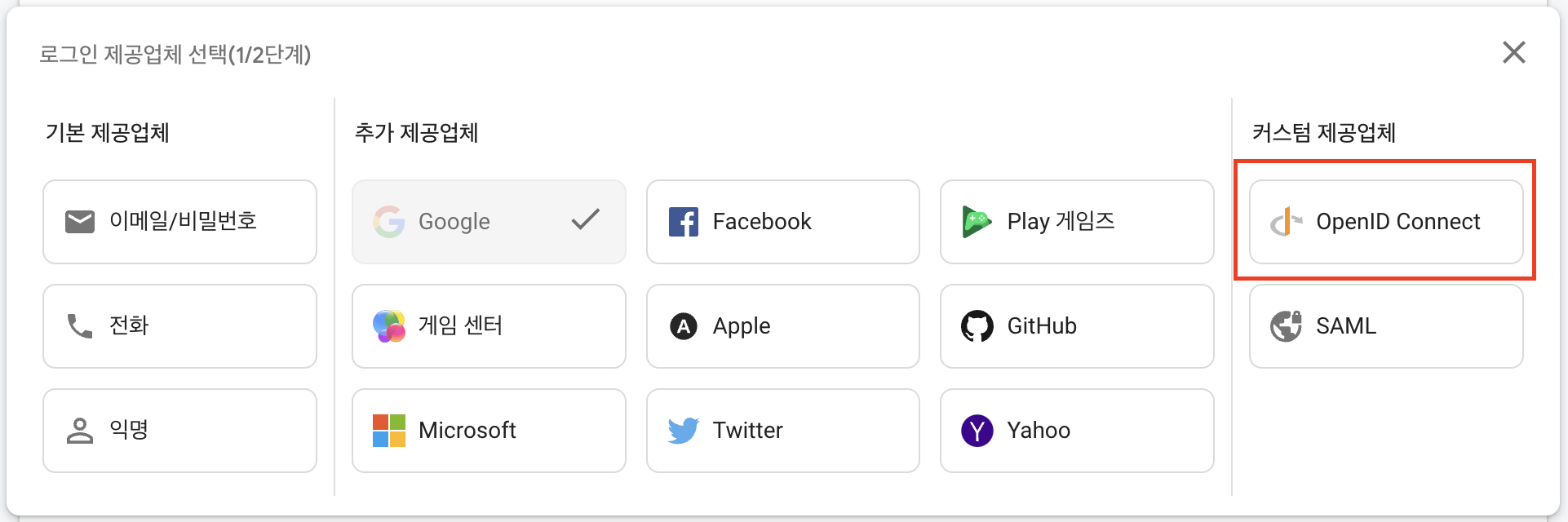
Task: Click the envelope icon for email/password
Action: 80,222
